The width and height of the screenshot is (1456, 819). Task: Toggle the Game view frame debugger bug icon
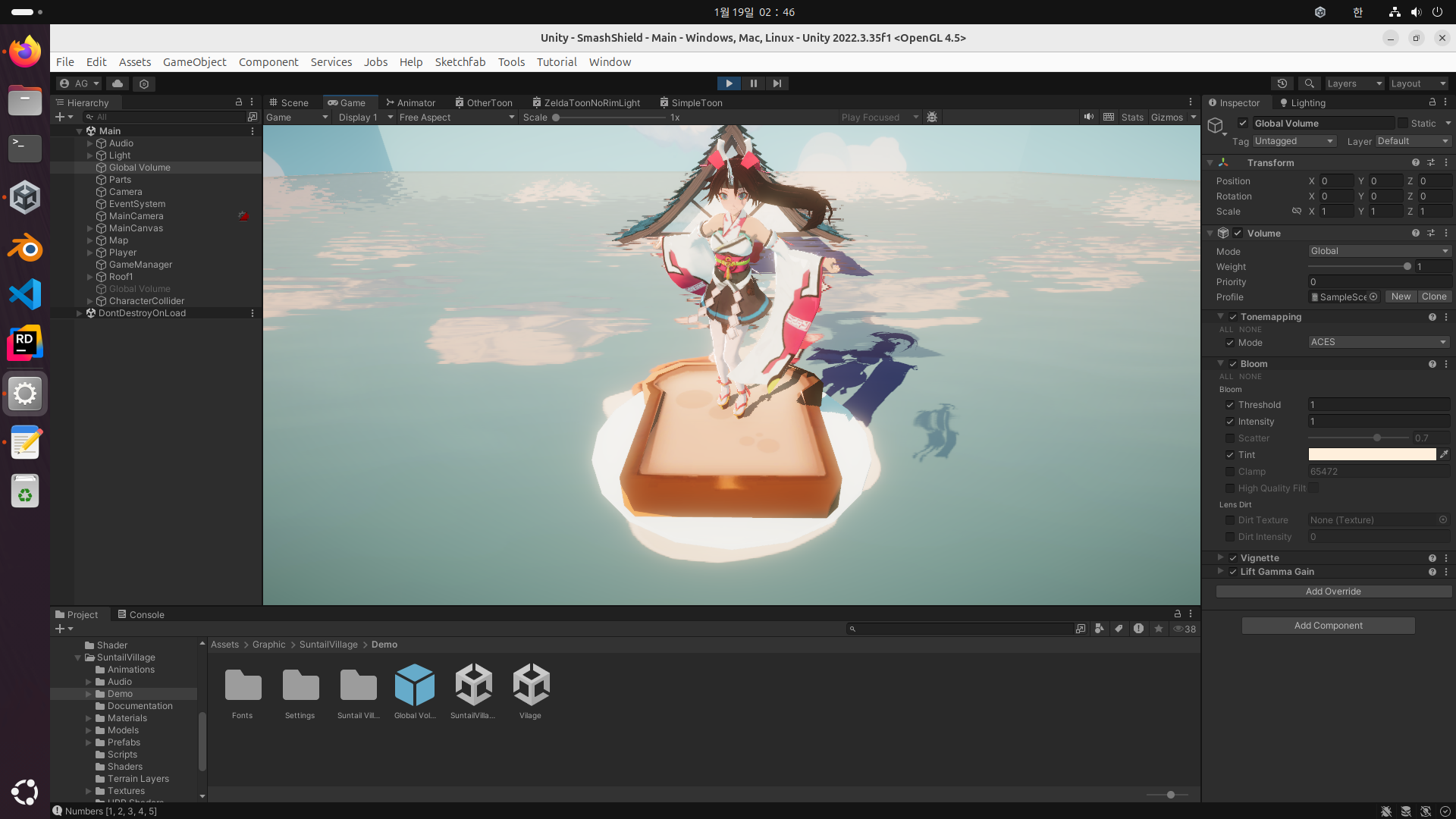pos(932,117)
